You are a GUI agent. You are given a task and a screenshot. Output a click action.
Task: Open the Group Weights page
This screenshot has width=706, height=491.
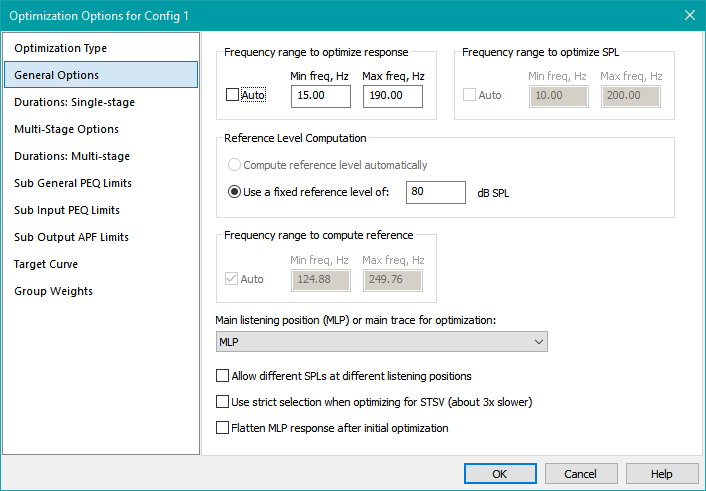tap(101, 291)
